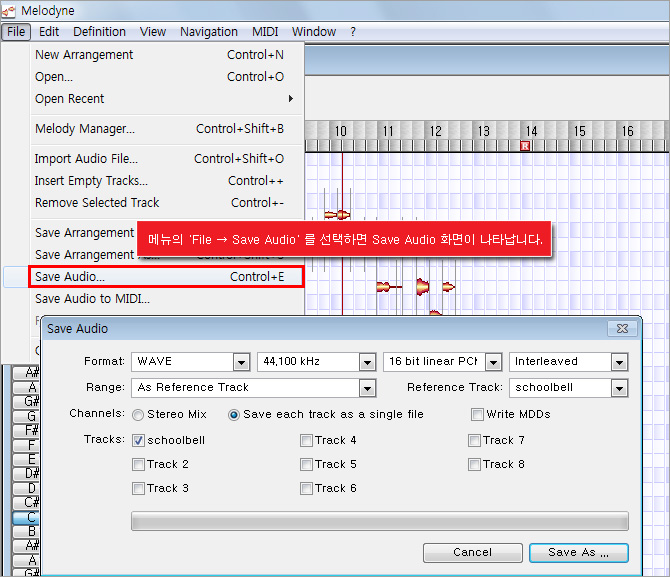Click bar 10 on the timeline ruler

pyautogui.click(x=341, y=131)
